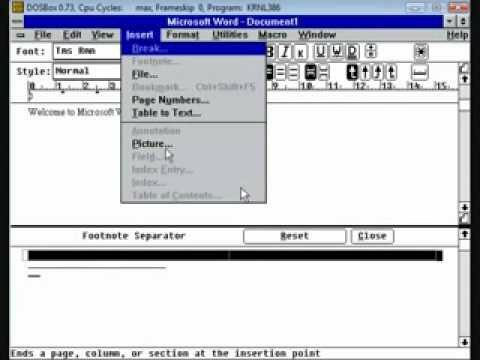Close the open Insert menu

[140, 35]
